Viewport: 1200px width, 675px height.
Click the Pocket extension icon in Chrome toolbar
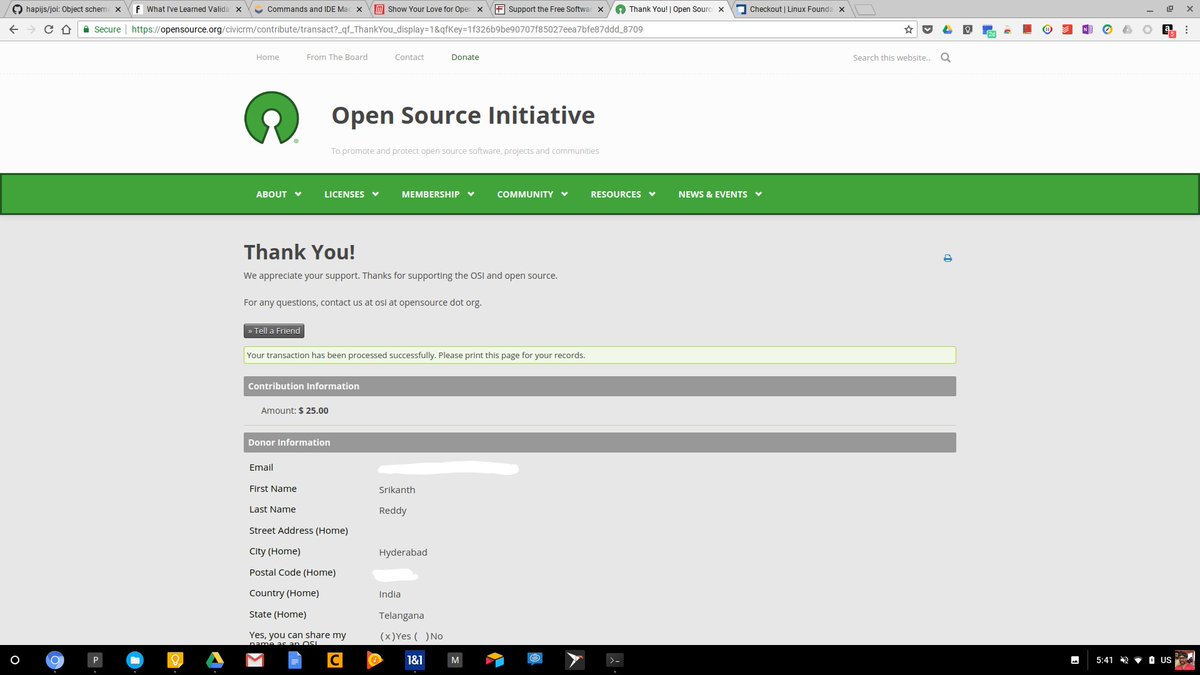point(927,30)
